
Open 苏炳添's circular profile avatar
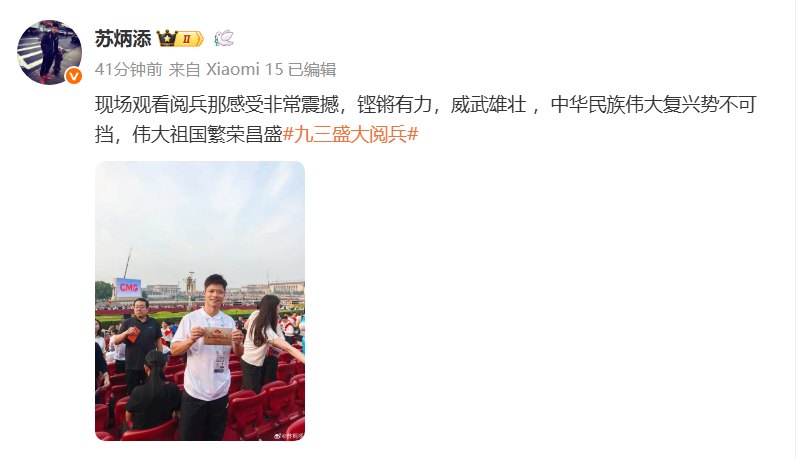pos(49,52)
